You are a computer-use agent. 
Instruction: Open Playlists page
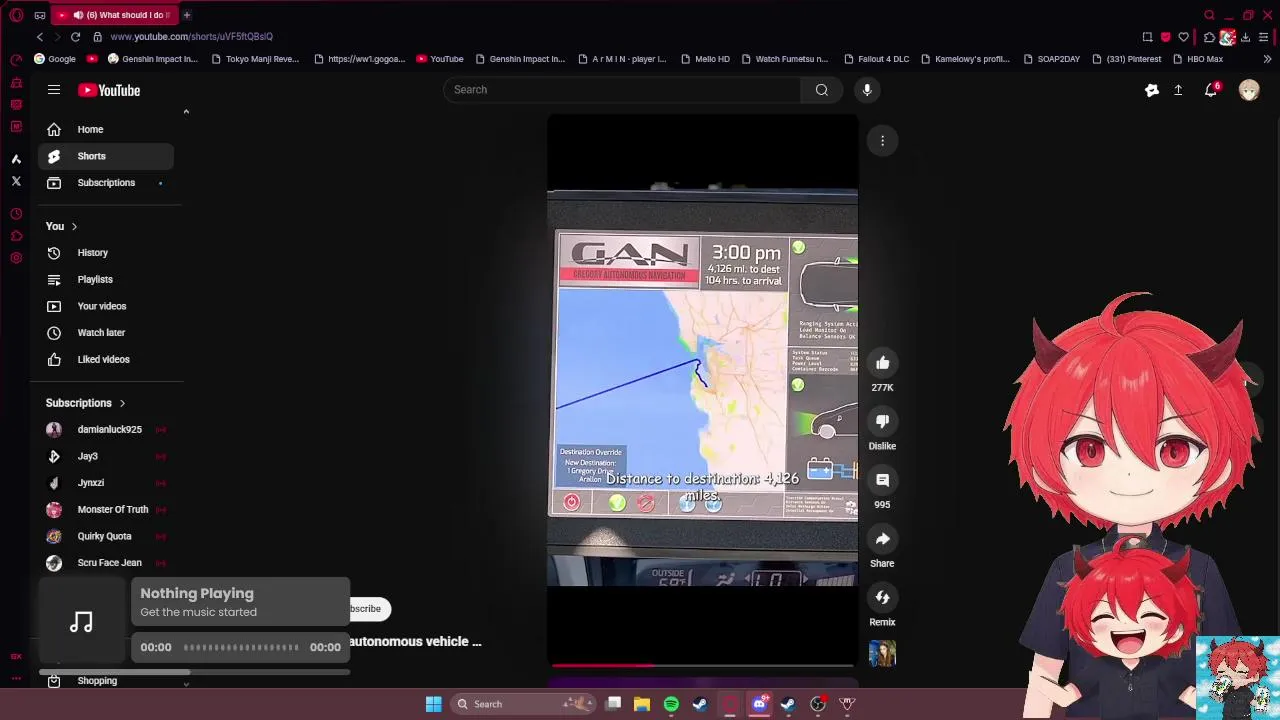point(106,280)
